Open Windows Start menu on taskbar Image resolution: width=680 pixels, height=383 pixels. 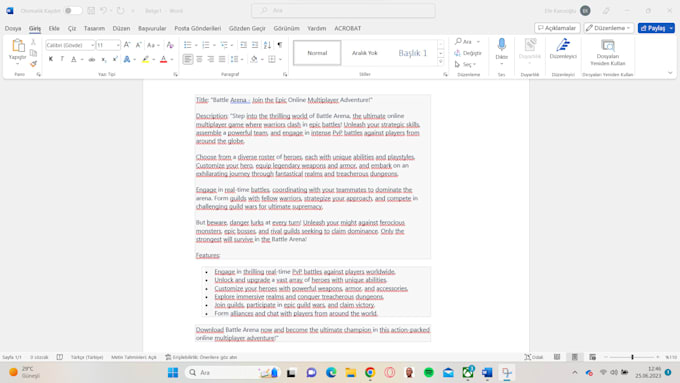coord(173,373)
